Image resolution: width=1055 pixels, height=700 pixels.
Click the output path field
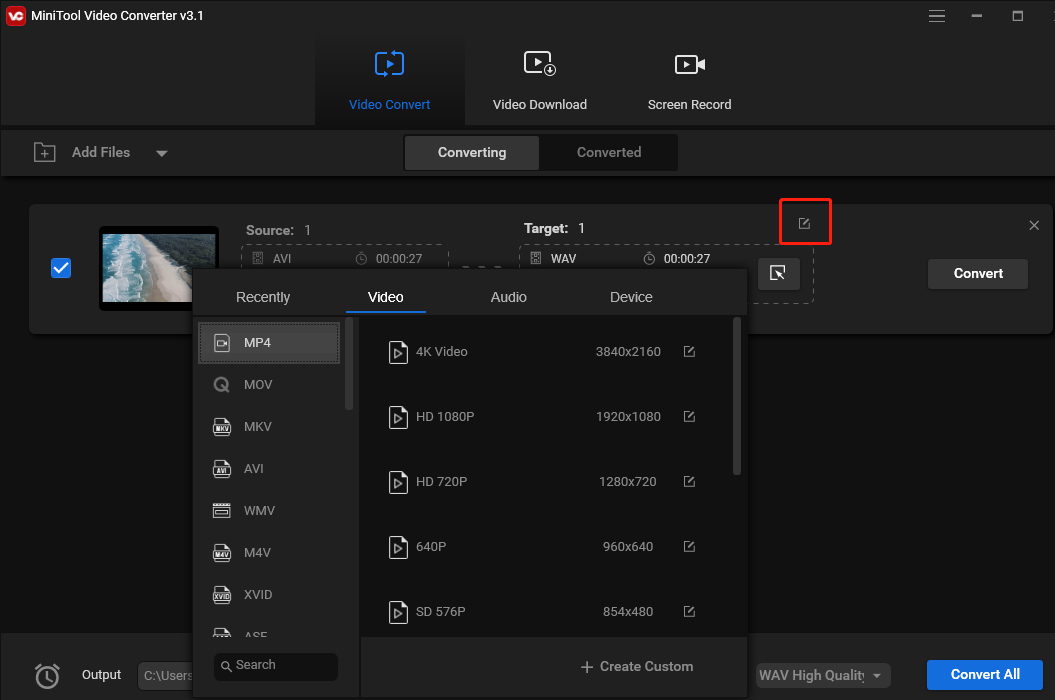click(x=165, y=675)
